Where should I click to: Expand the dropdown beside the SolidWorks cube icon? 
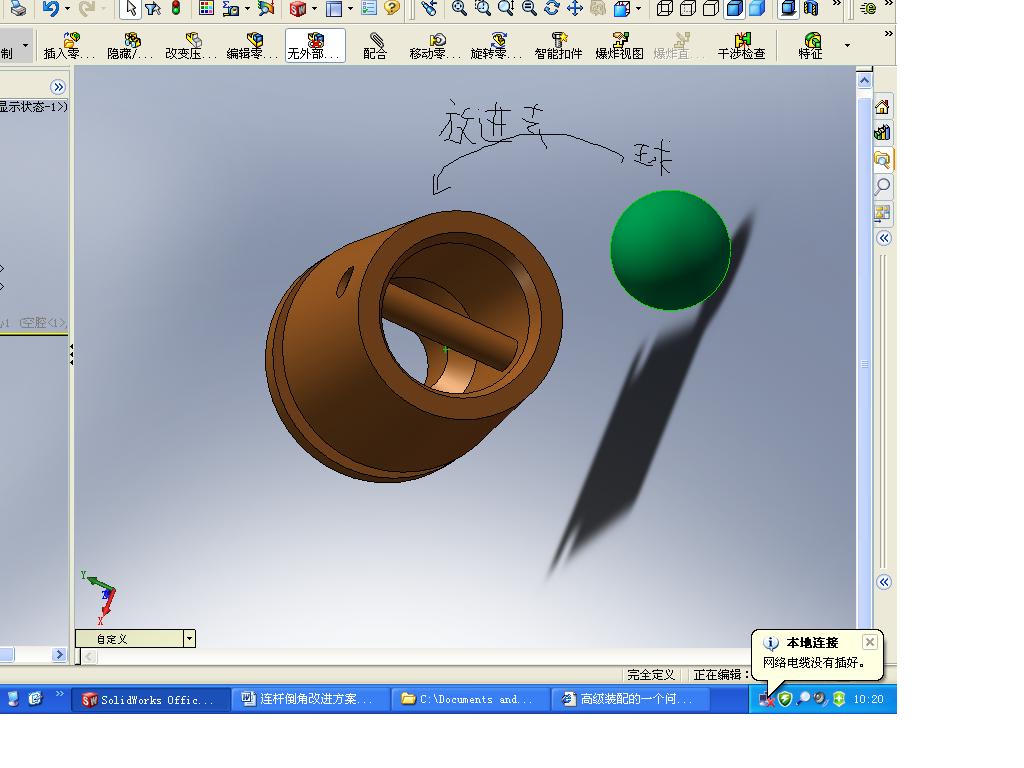tap(314, 8)
